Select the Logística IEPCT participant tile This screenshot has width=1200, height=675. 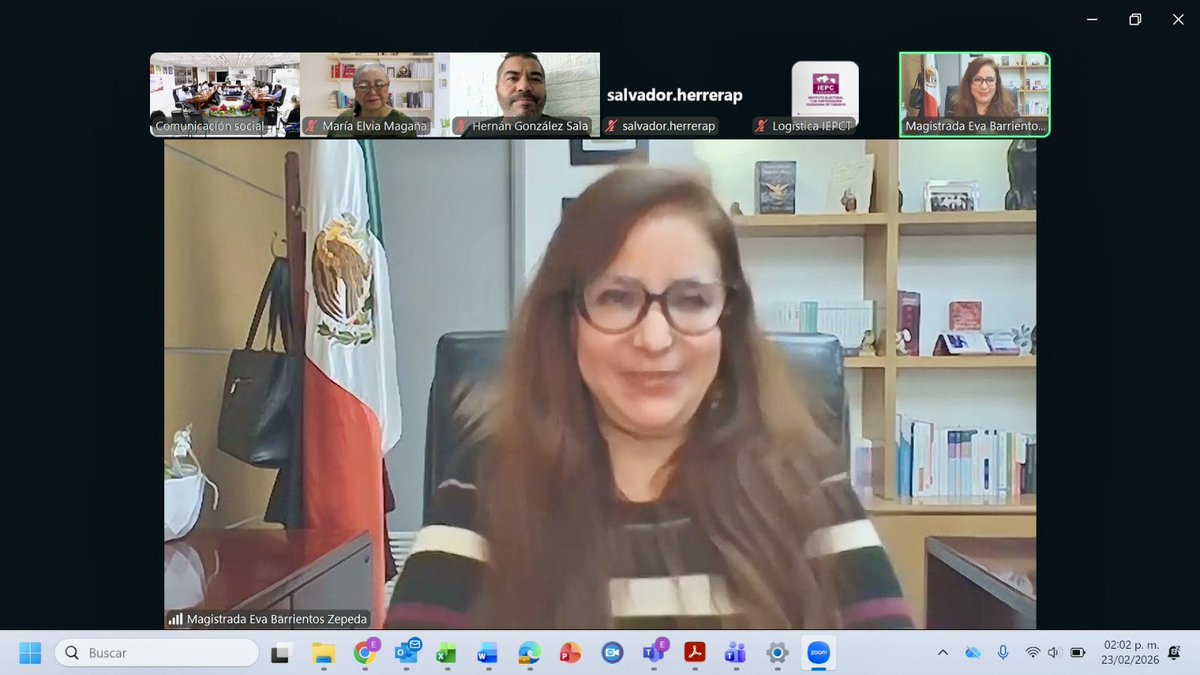(825, 94)
